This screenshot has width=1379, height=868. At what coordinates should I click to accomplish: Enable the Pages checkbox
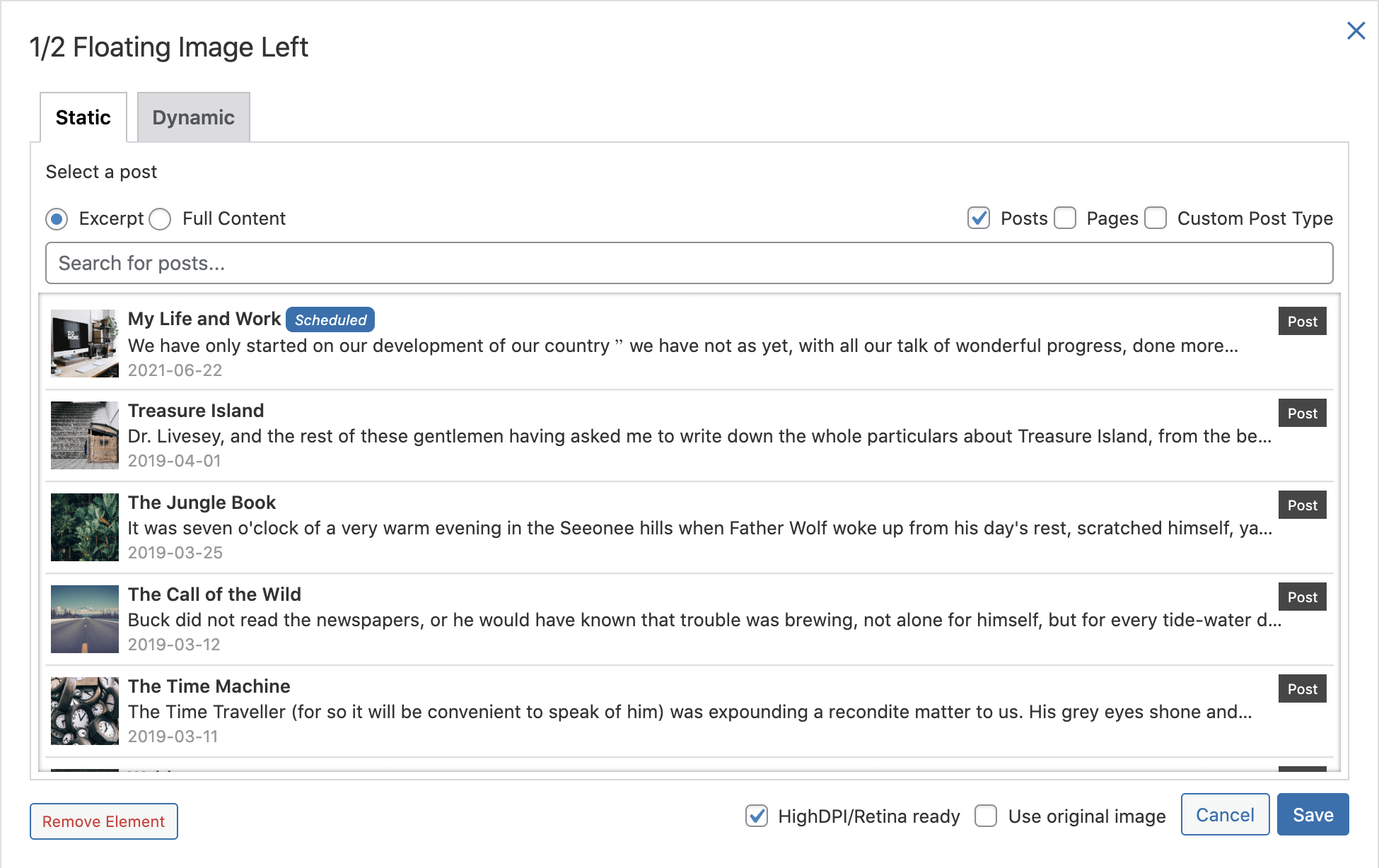[x=1065, y=219]
